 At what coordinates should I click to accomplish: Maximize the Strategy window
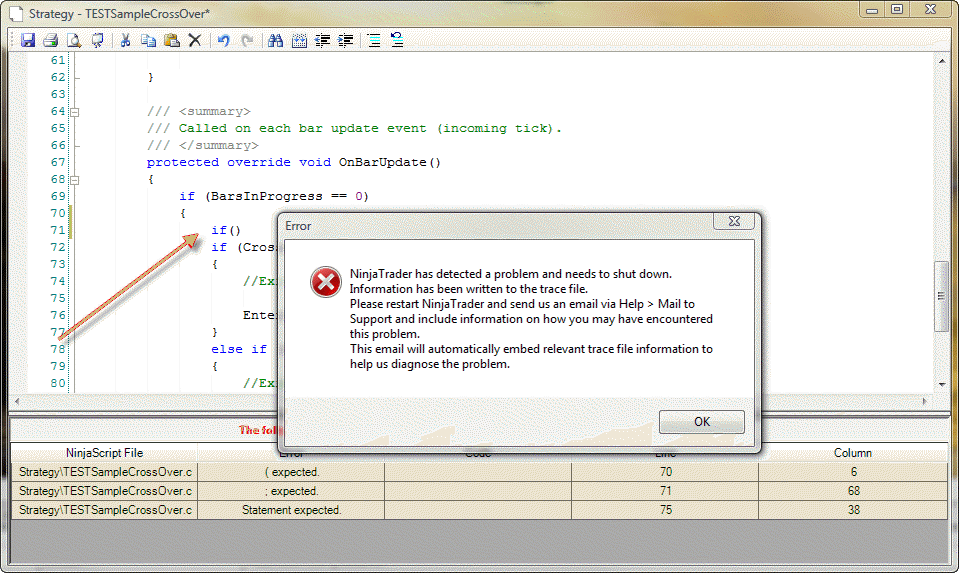point(897,10)
